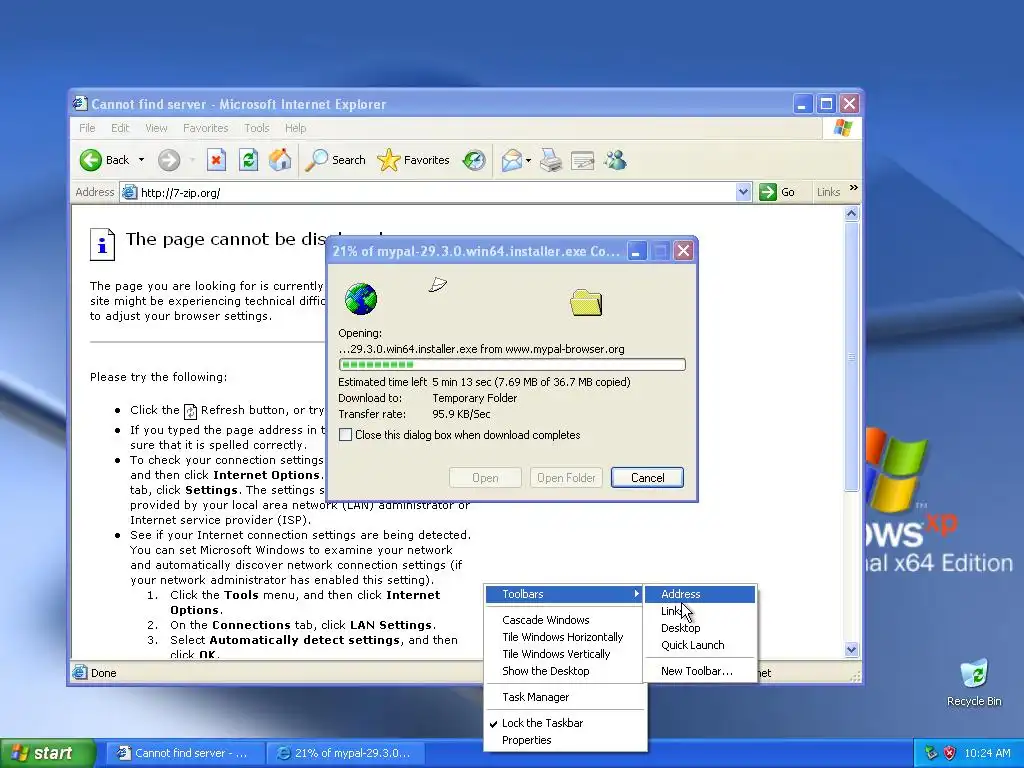Open the Tools menu
The width and height of the screenshot is (1024, 768).
(257, 128)
